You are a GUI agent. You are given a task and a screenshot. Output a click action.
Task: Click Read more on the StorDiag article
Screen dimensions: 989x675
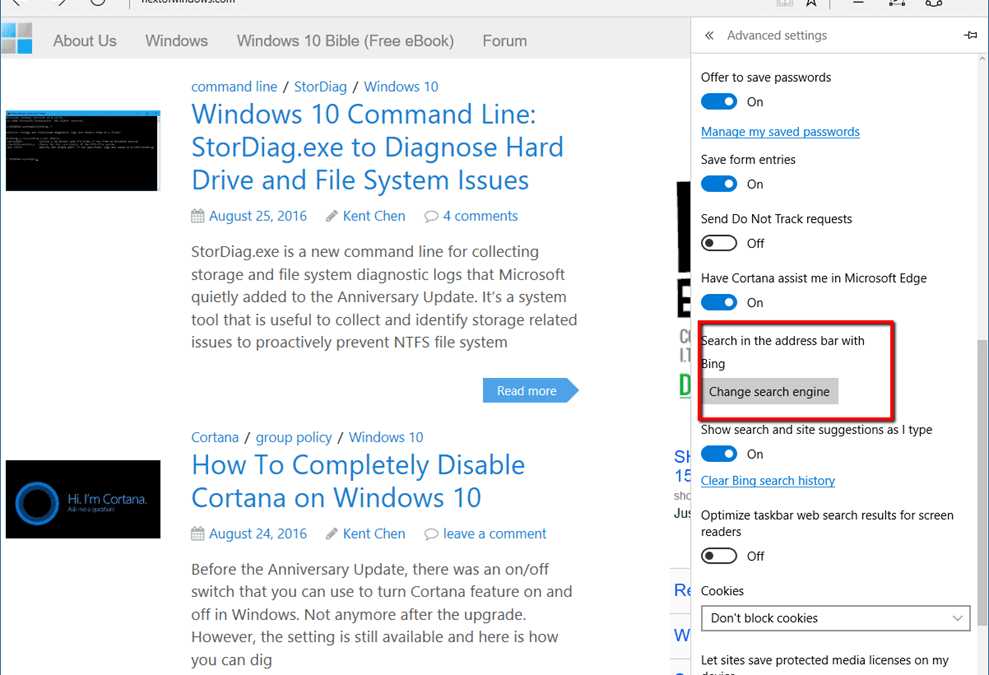(528, 391)
